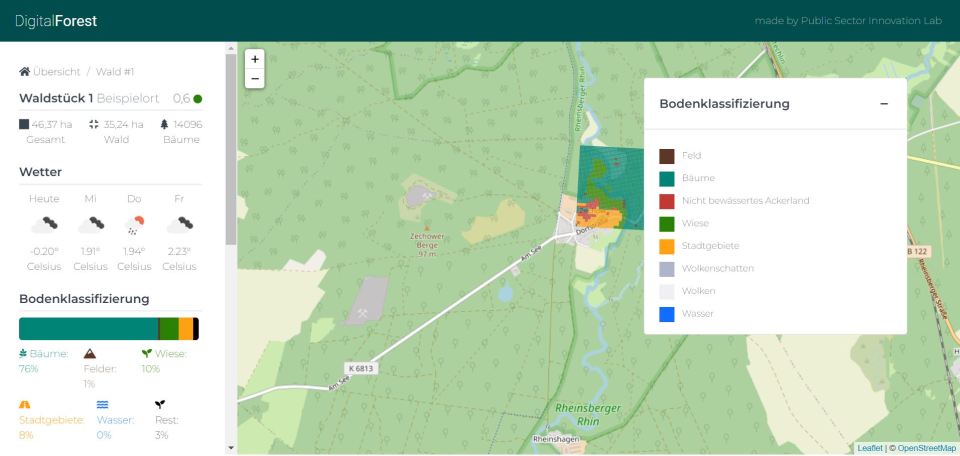
Task: Click the Leaflet attribution link
Action: click(x=870, y=448)
